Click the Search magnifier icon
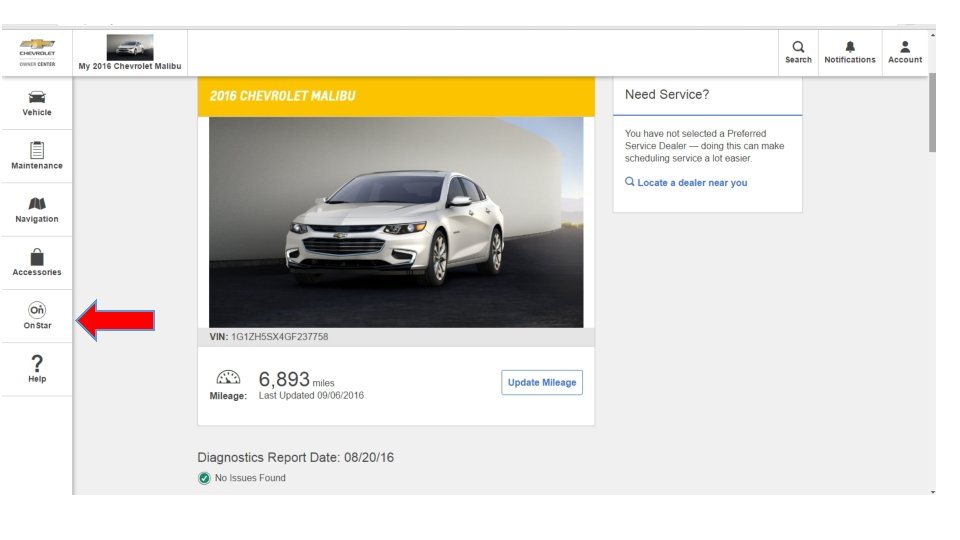Image resolution: width=960 pixels, height=540 pixels. 798,47
